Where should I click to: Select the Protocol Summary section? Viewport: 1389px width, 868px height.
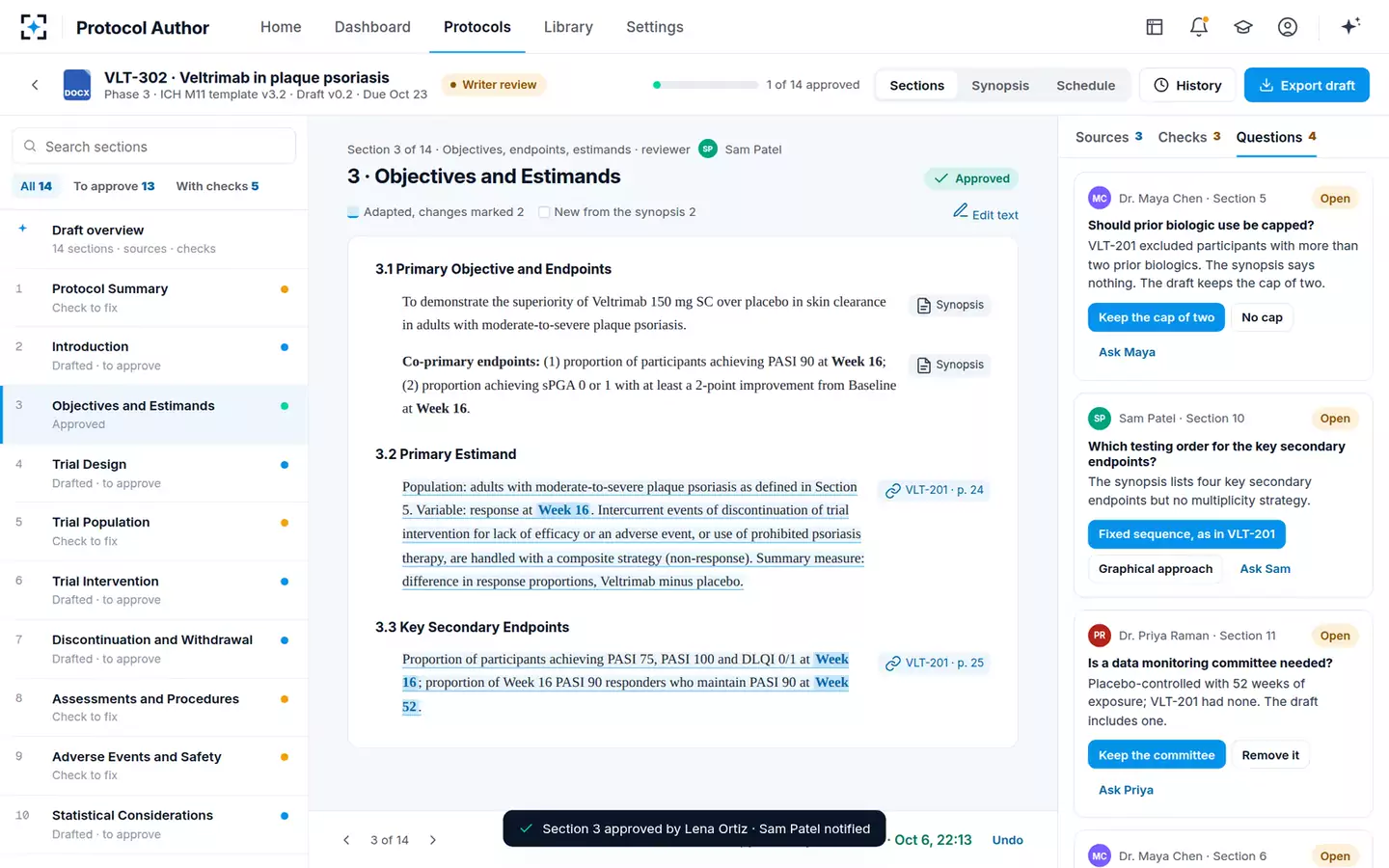point(154,298)
